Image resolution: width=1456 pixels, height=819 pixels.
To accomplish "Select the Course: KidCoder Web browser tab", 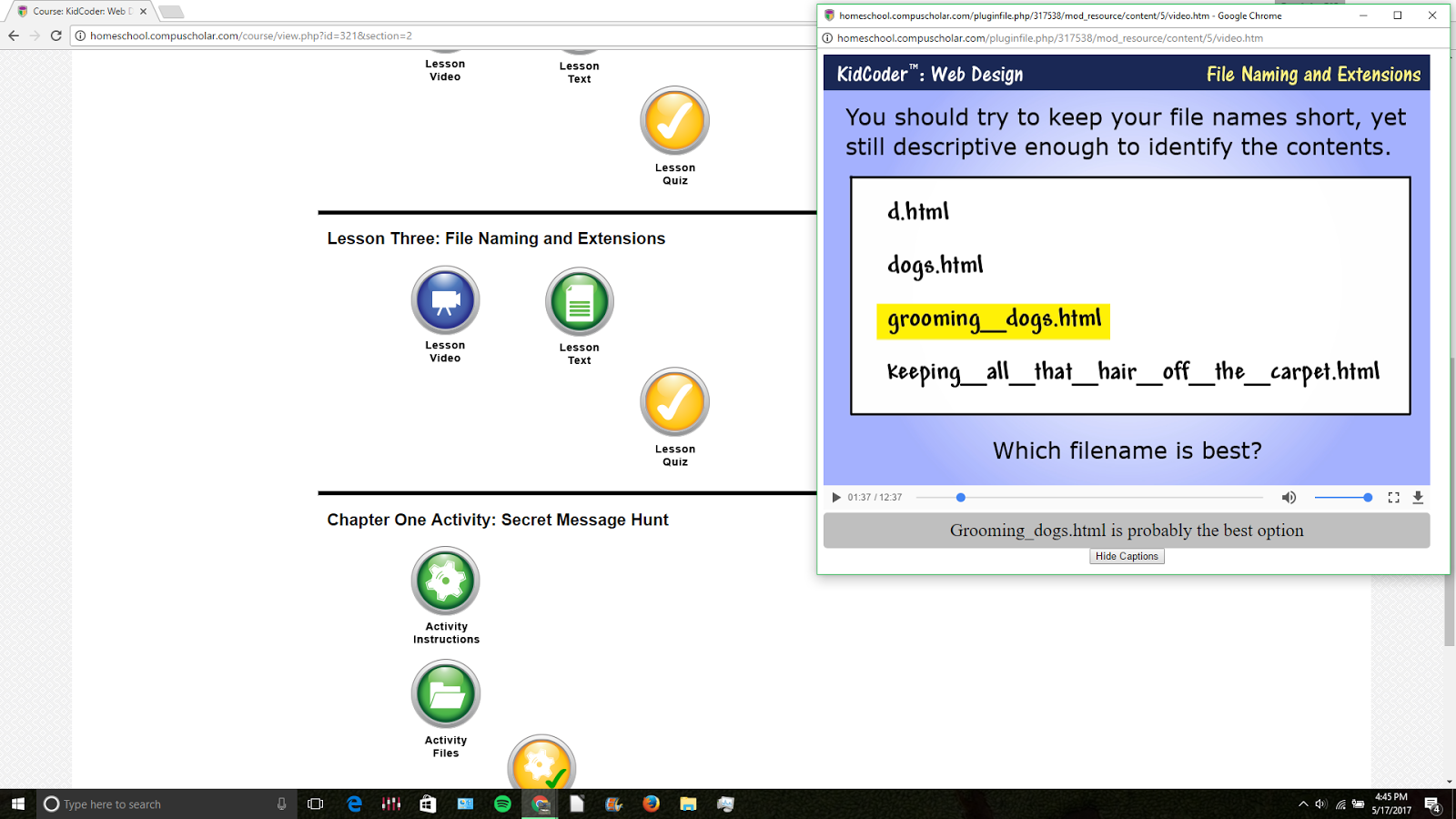I will pos(81,12).
